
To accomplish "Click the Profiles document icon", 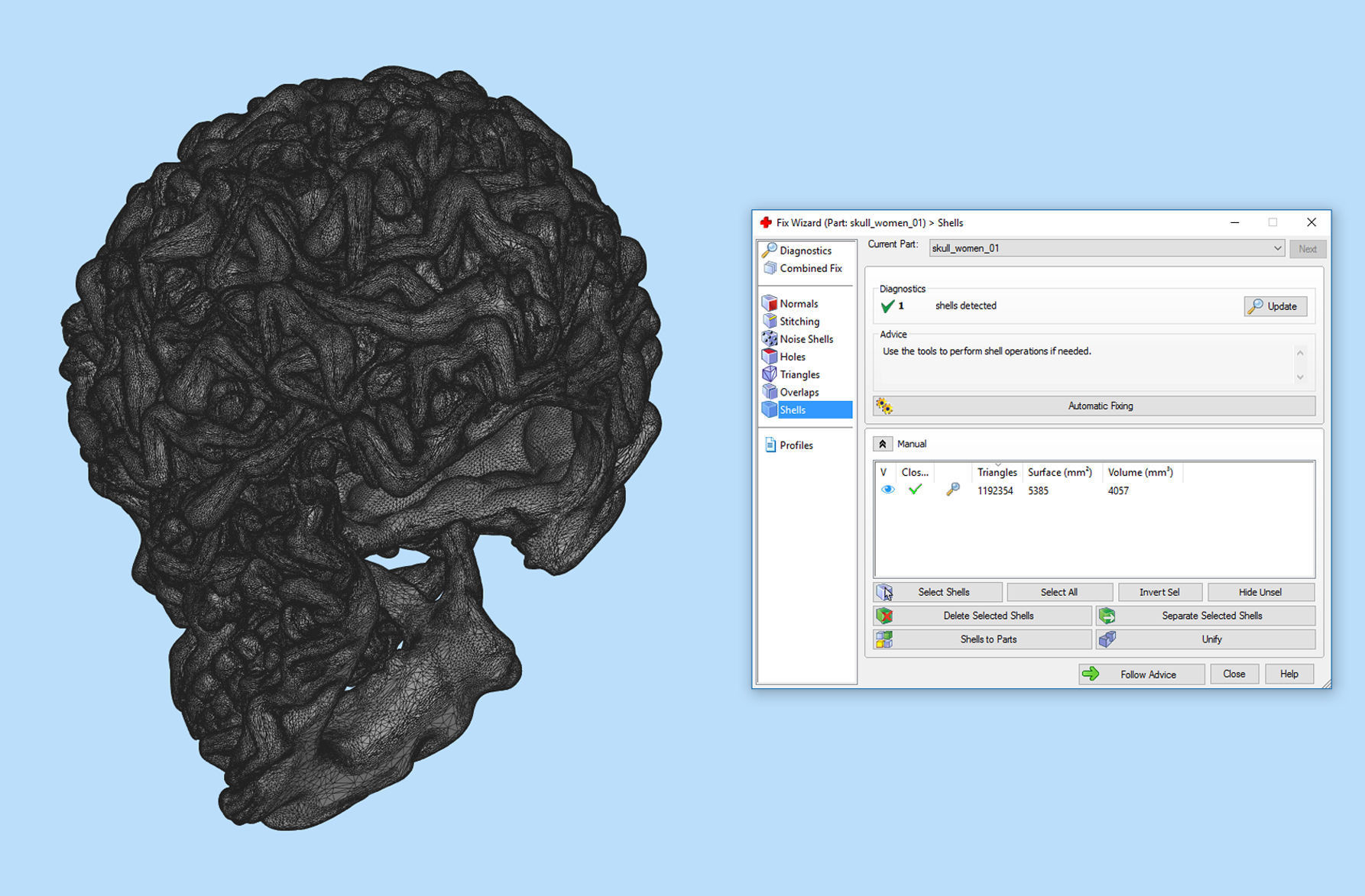I will click(x=770, y=445).
